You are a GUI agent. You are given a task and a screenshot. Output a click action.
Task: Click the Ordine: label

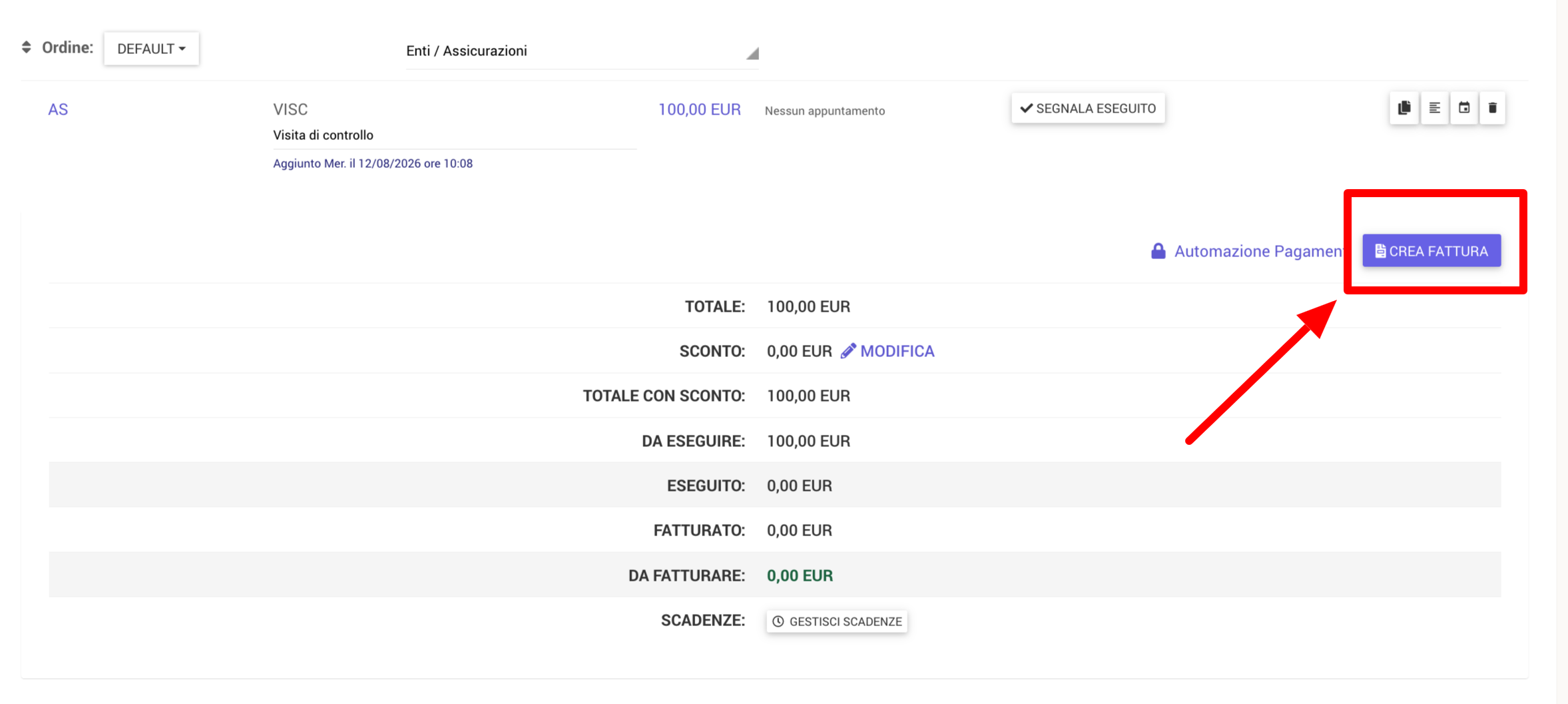pos(68,47)
